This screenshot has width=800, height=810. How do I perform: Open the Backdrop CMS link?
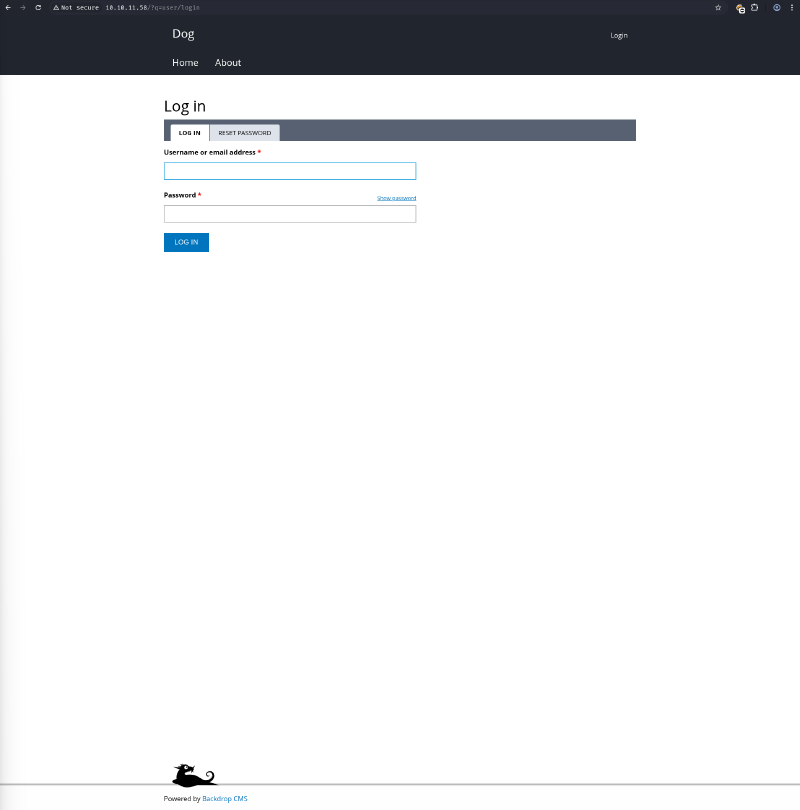(224, 798)
